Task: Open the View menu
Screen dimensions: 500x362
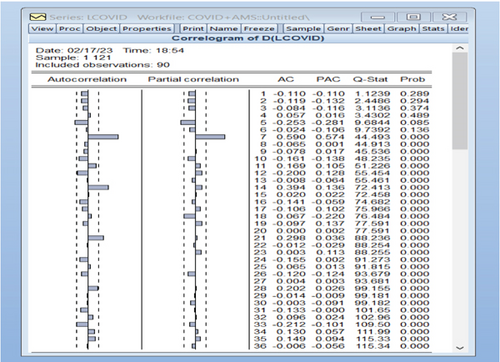Action: [x=42, y=29]
